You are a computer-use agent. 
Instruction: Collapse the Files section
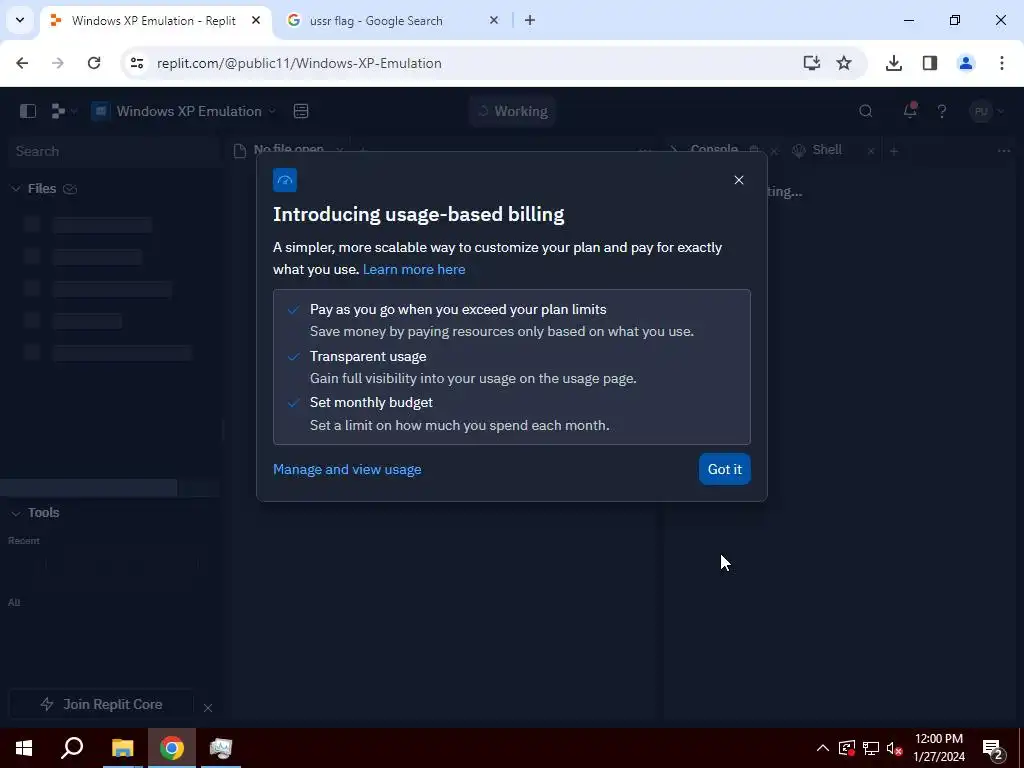pyautogui.click(x=15, y=189)
